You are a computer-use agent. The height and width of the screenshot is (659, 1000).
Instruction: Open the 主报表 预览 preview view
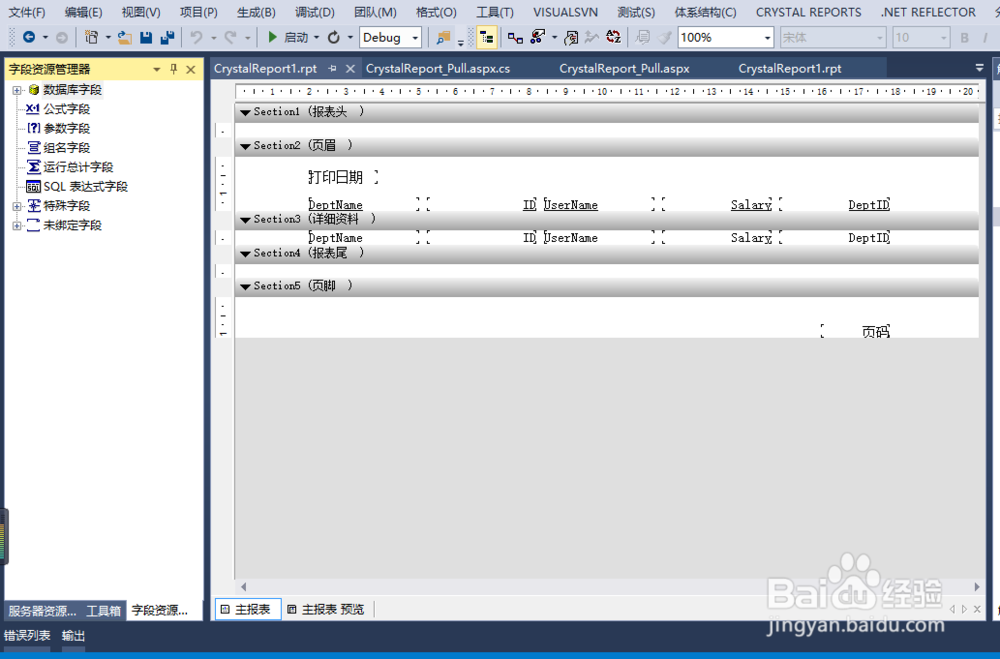click(330, 608)
